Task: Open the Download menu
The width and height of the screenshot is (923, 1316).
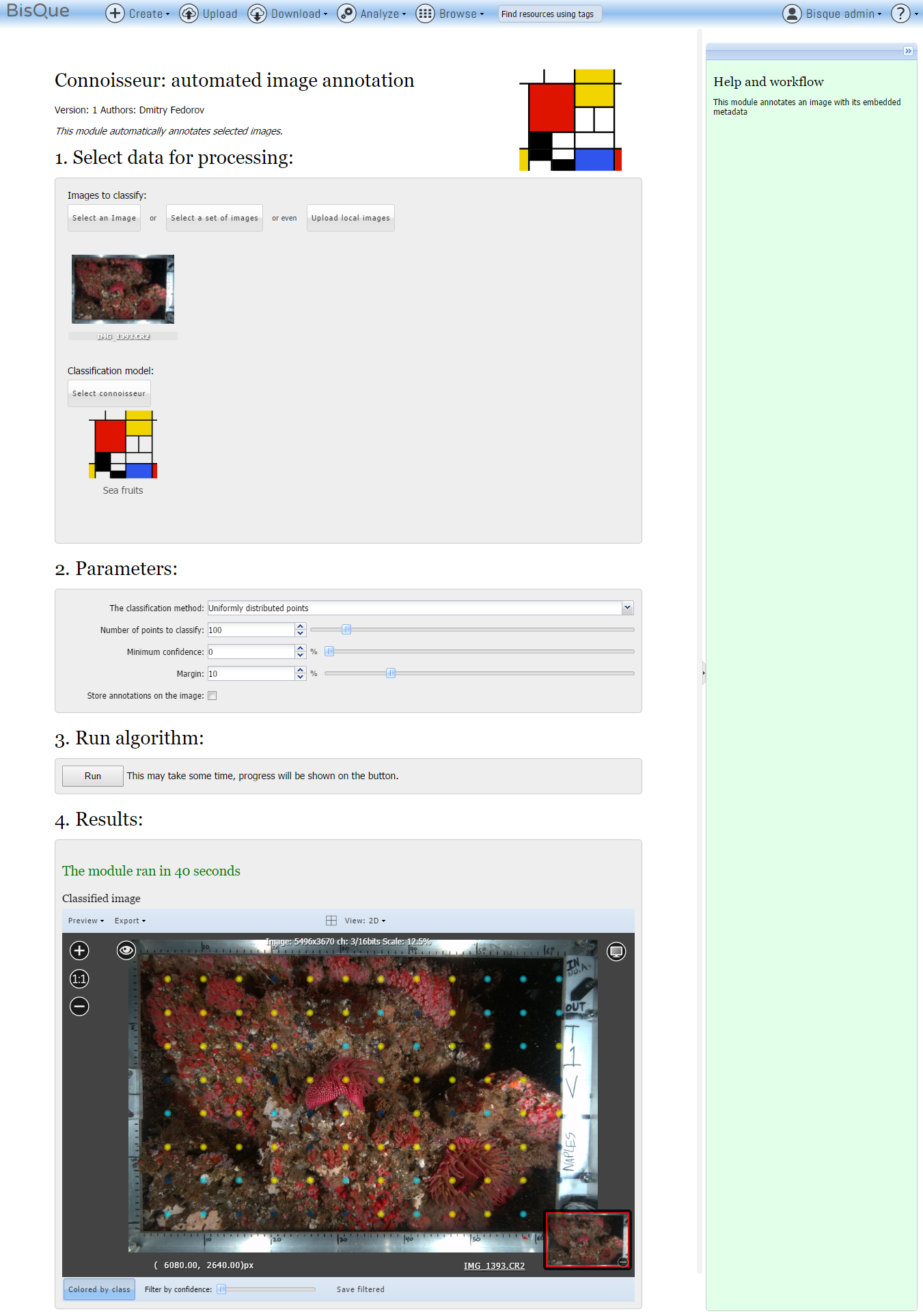Action: pos(288,14)
